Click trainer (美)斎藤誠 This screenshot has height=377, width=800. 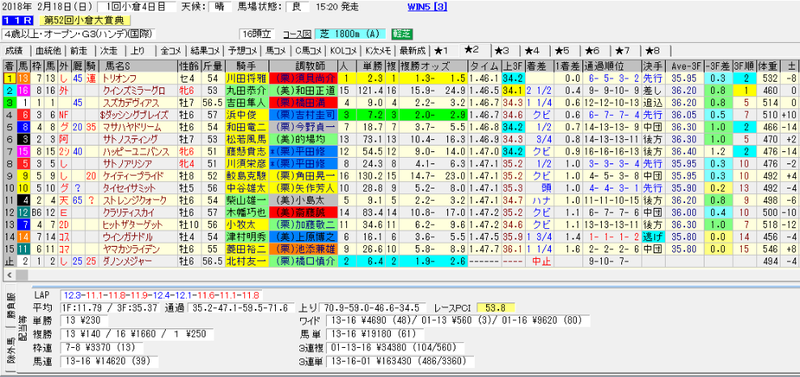coord(303,212)
